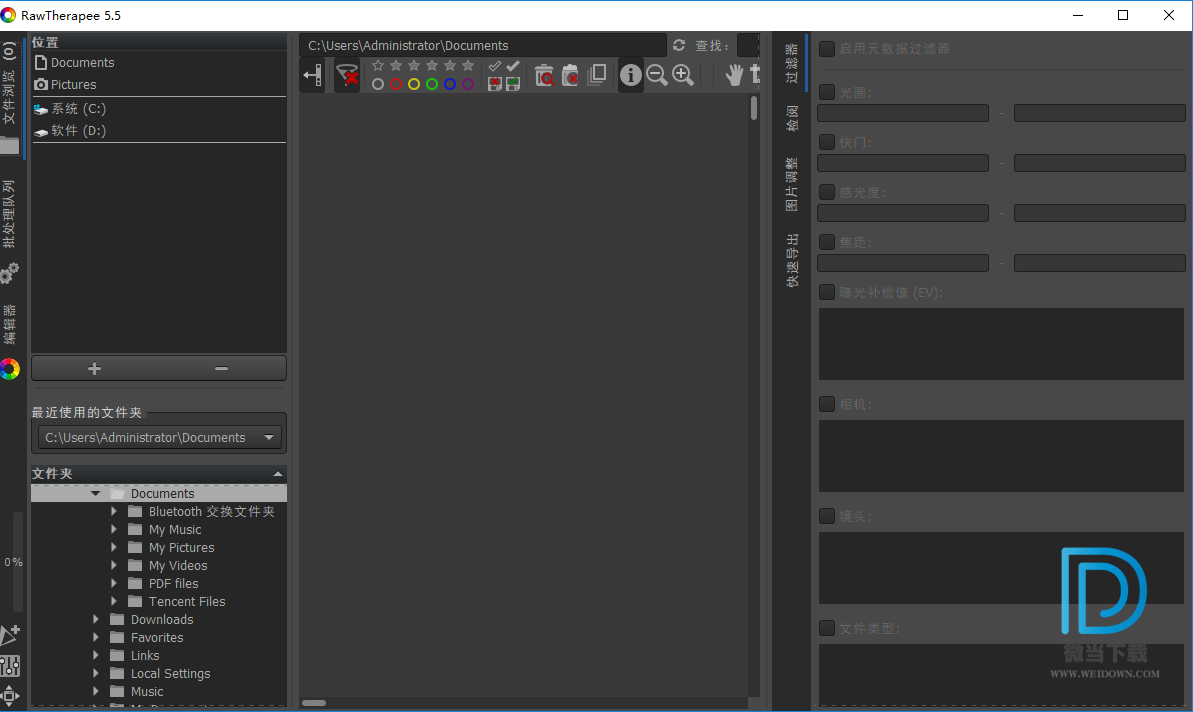Tick the 曝光补偿值 (EV) checkbox
The height and width of the screenshot is (712, 1193).
point(827,292)
